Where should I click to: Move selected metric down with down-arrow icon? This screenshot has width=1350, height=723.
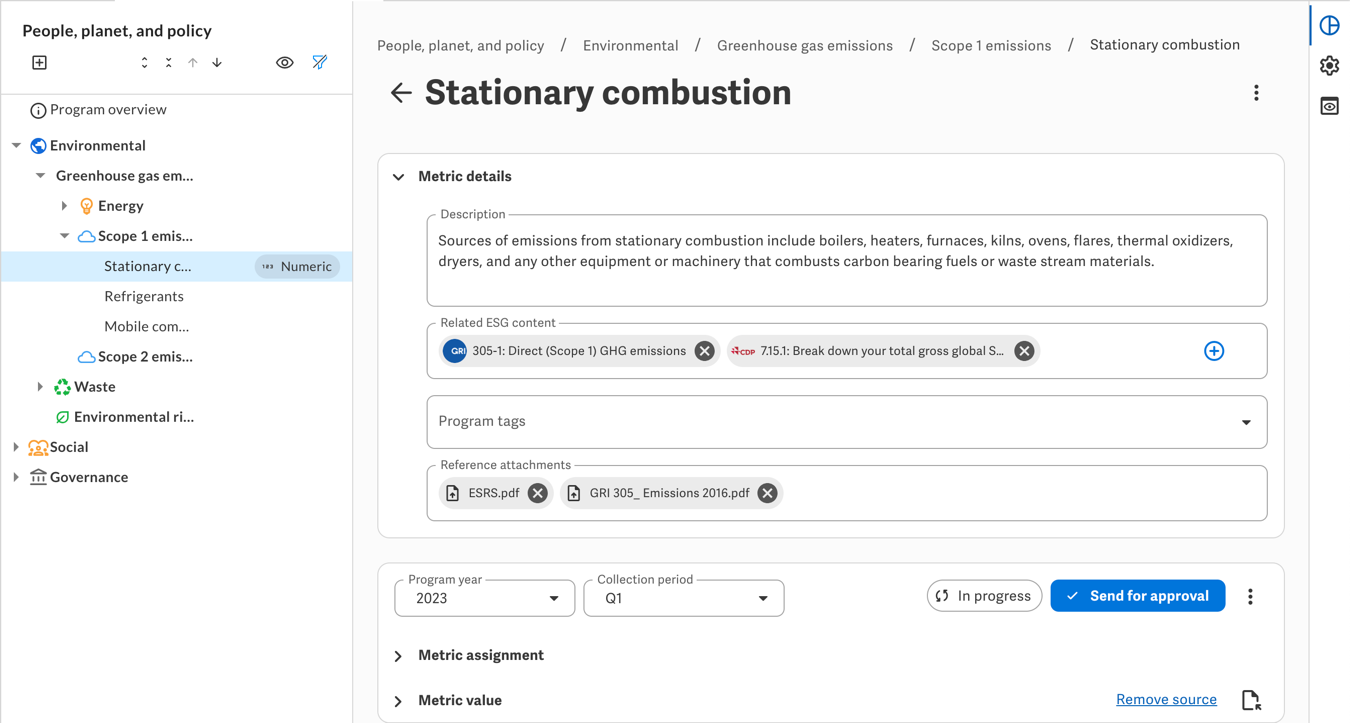point(216,62)
